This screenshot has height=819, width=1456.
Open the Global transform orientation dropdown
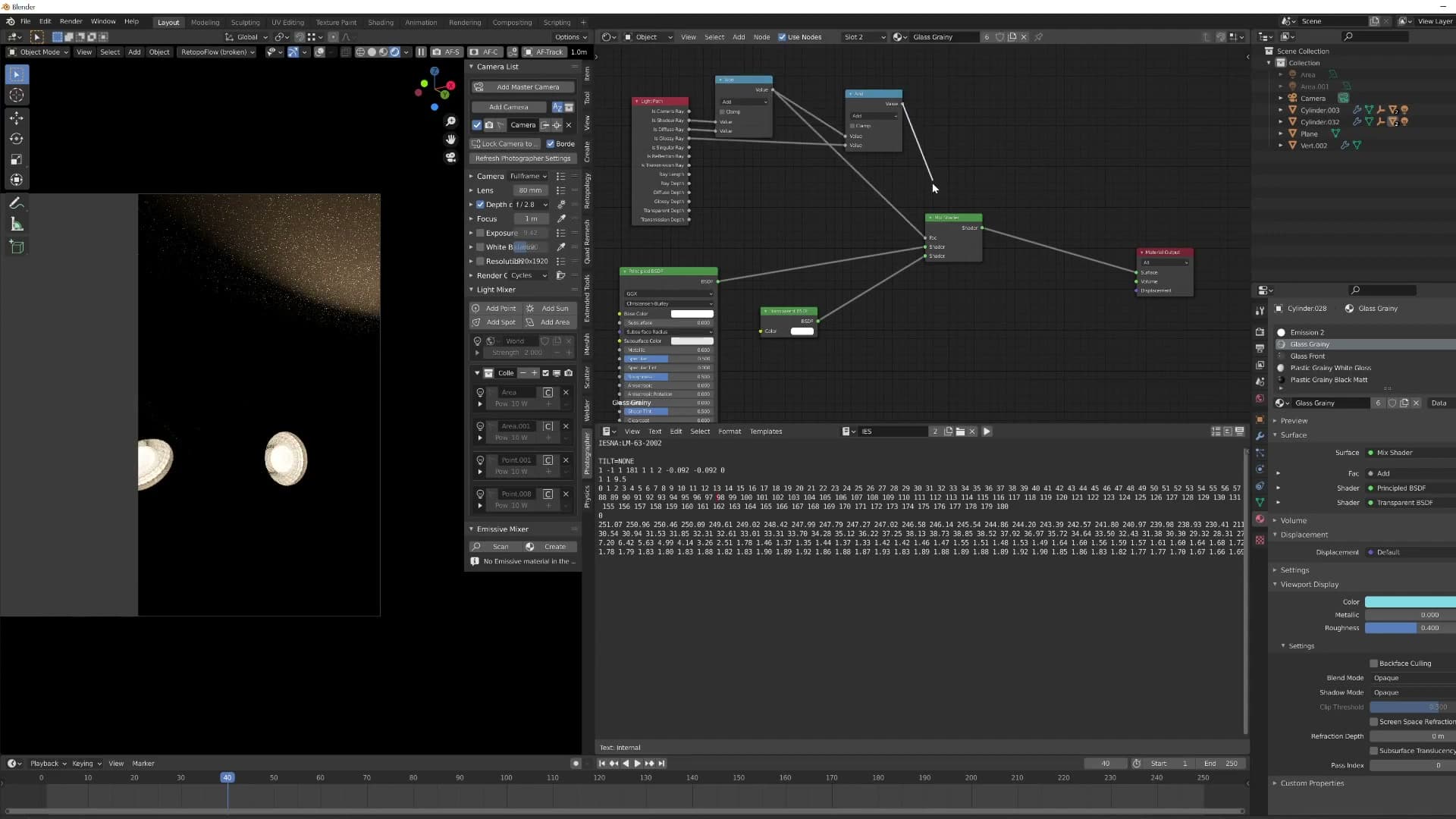coord(247,37)
